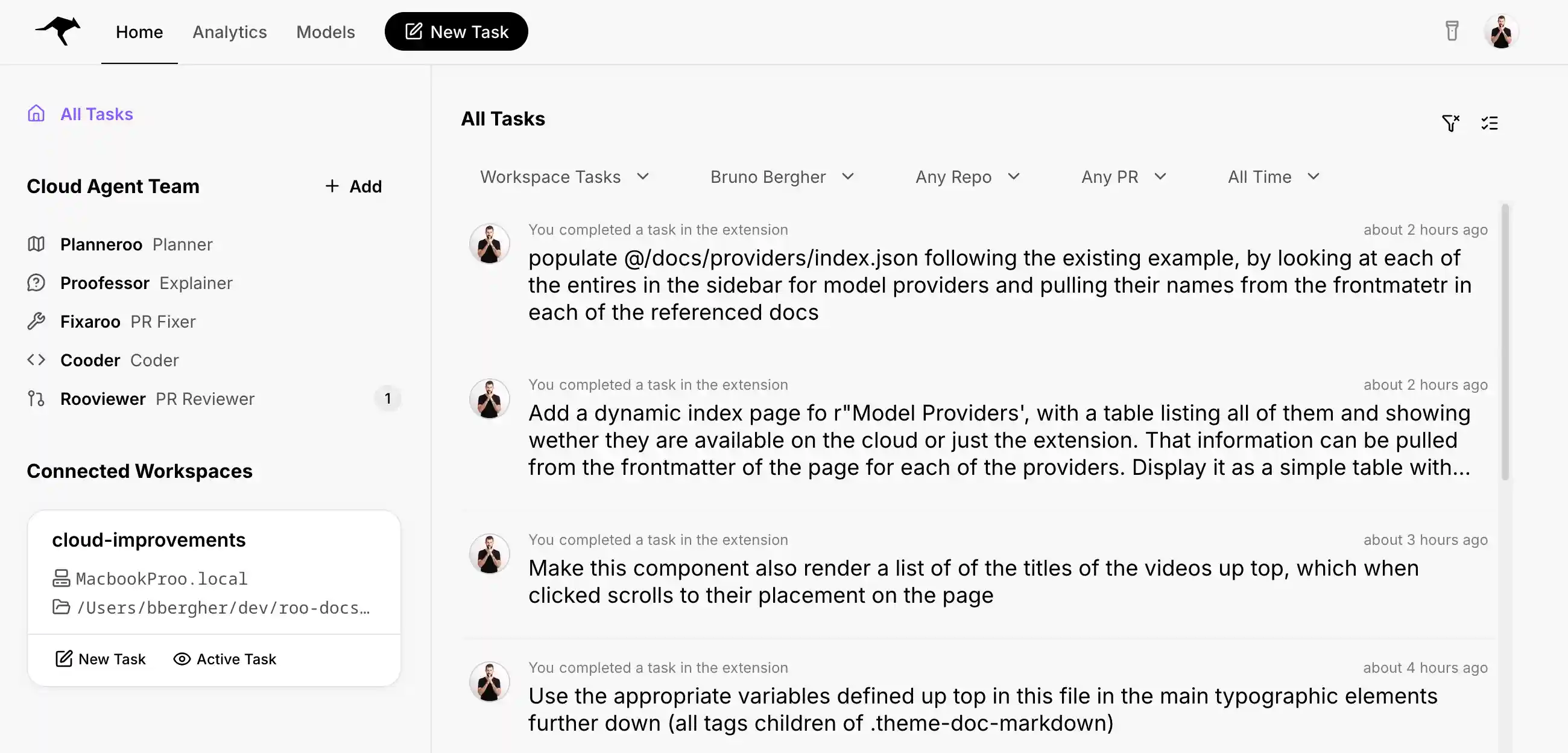Image resolution: width=1568 pixels, height=753 pixels.
Task: Open the Any Repo dropdown
Action: coord(967,177)
